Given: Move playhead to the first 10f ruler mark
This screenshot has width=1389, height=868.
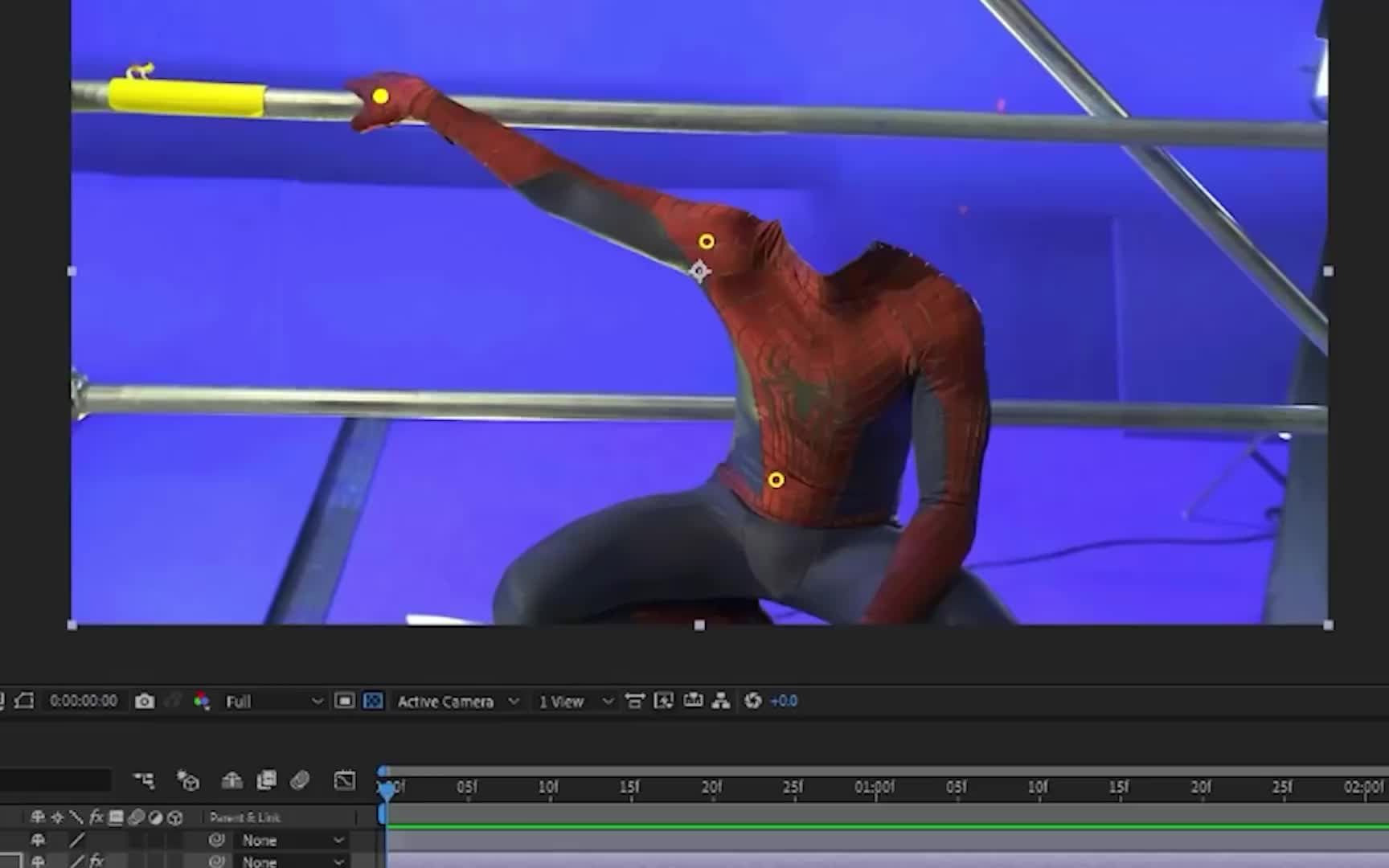Looking at the screenshot, I should [x=548, y=788].
